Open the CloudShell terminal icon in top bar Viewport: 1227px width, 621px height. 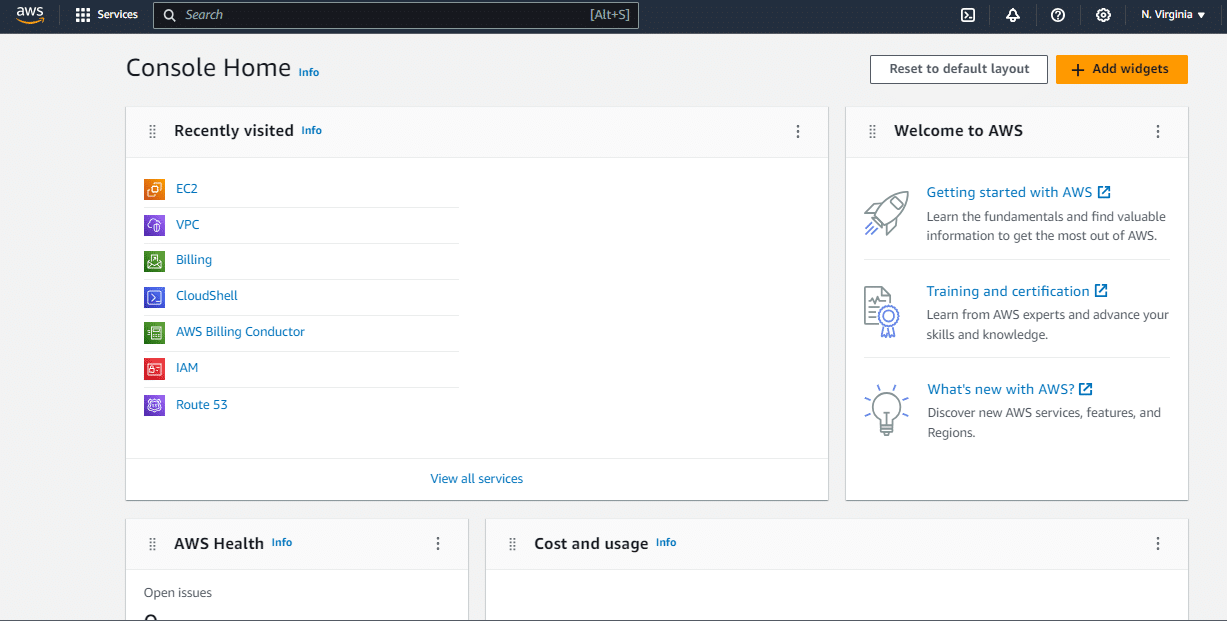[x=966, y=15]
